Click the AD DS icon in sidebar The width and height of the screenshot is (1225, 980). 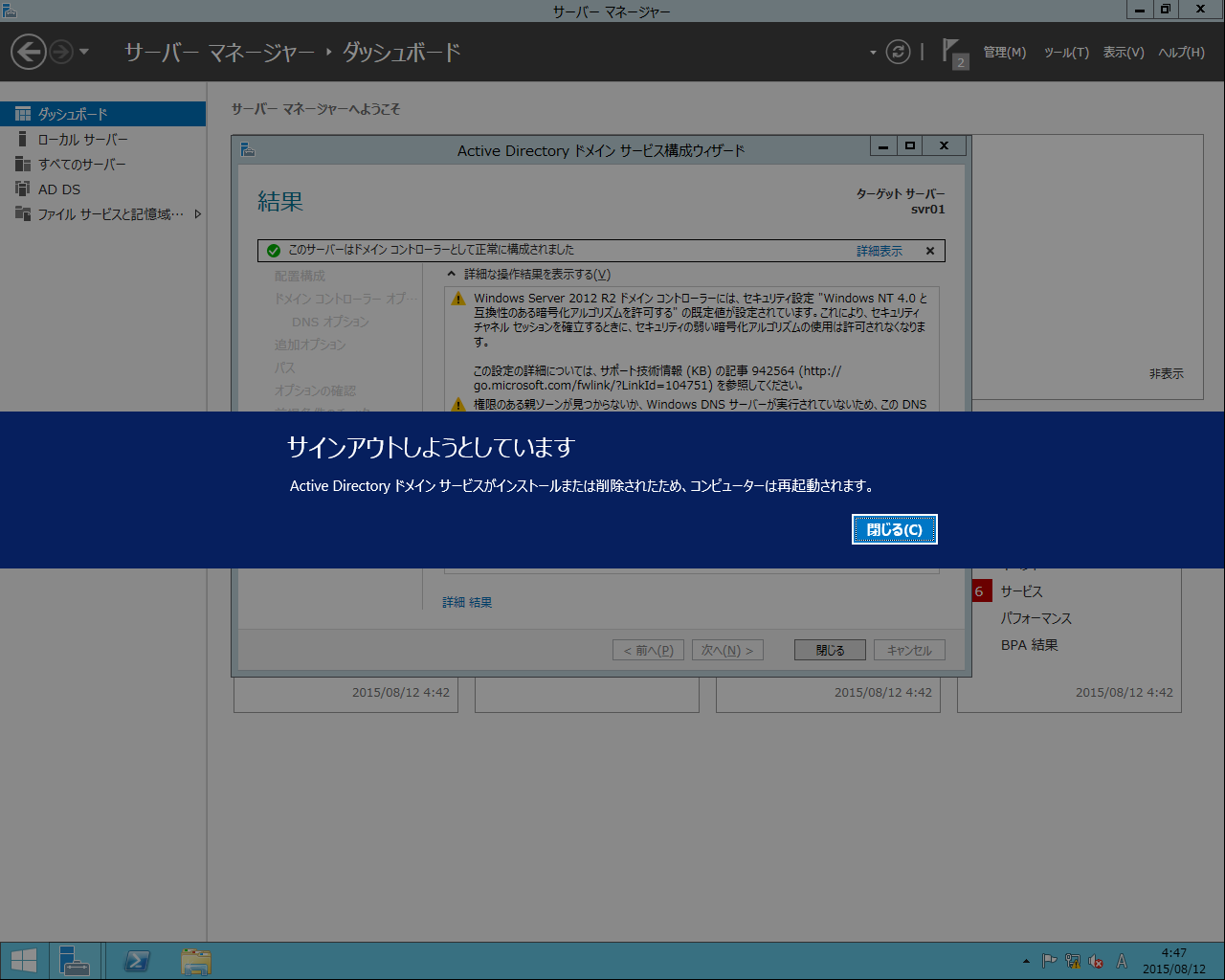(23, 189)
